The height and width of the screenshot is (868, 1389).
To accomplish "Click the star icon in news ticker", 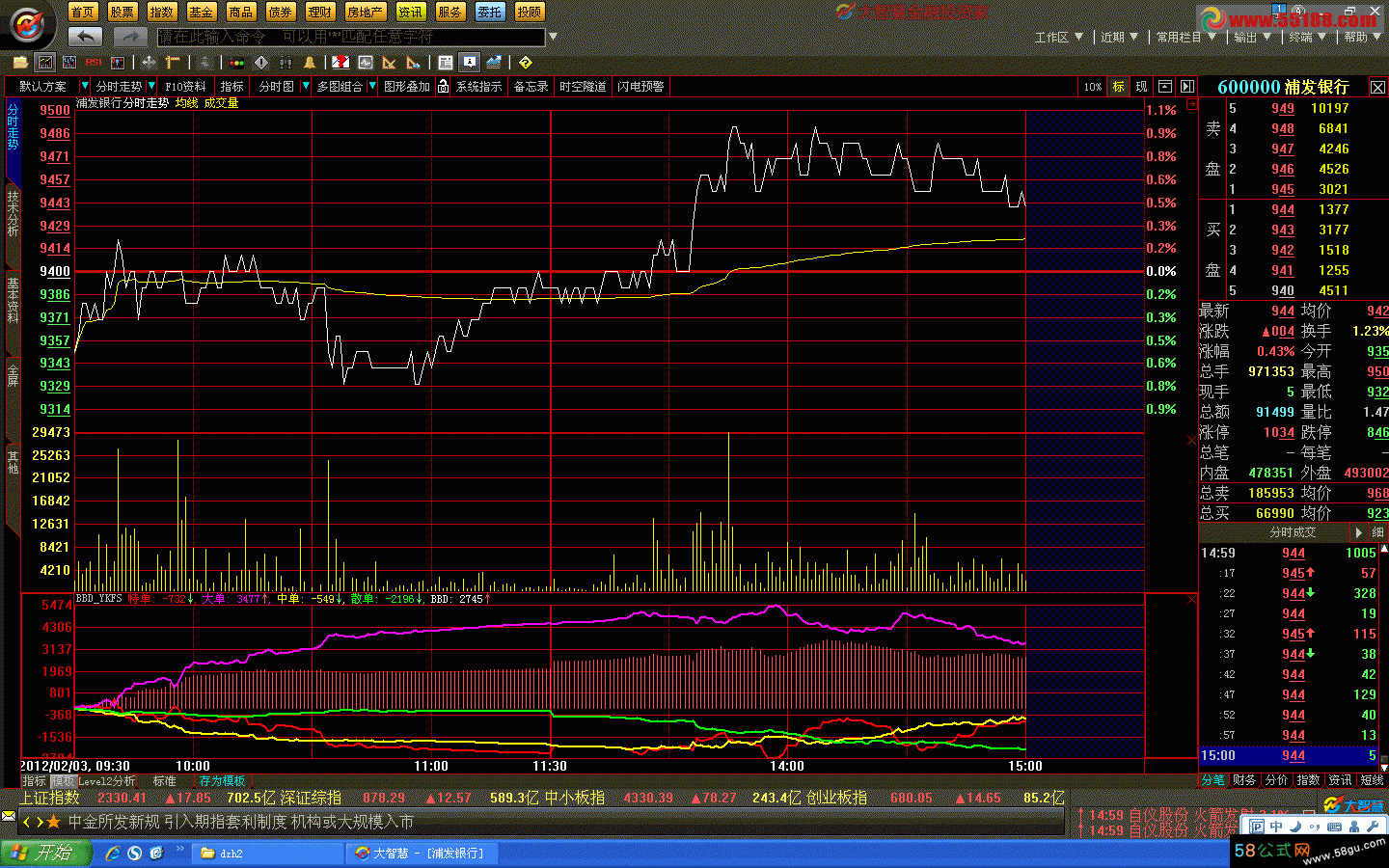I will 53,823.
